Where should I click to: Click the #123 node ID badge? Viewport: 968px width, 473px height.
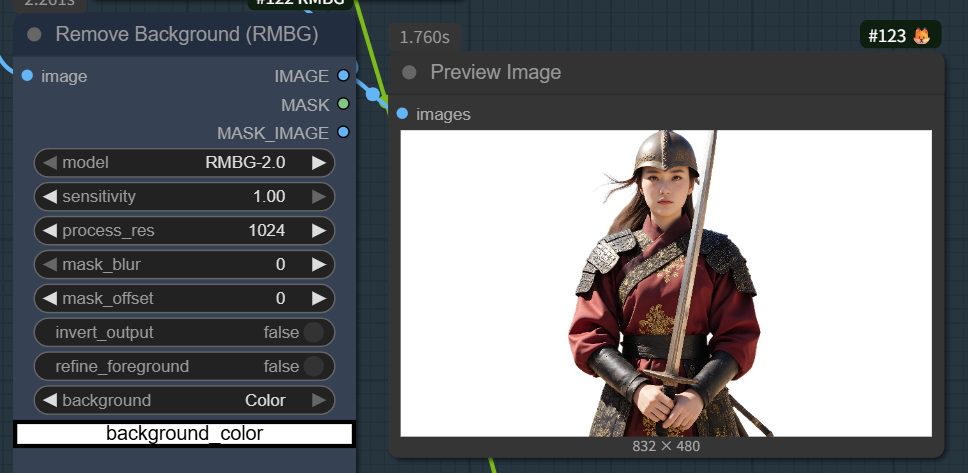click(901, 35)
